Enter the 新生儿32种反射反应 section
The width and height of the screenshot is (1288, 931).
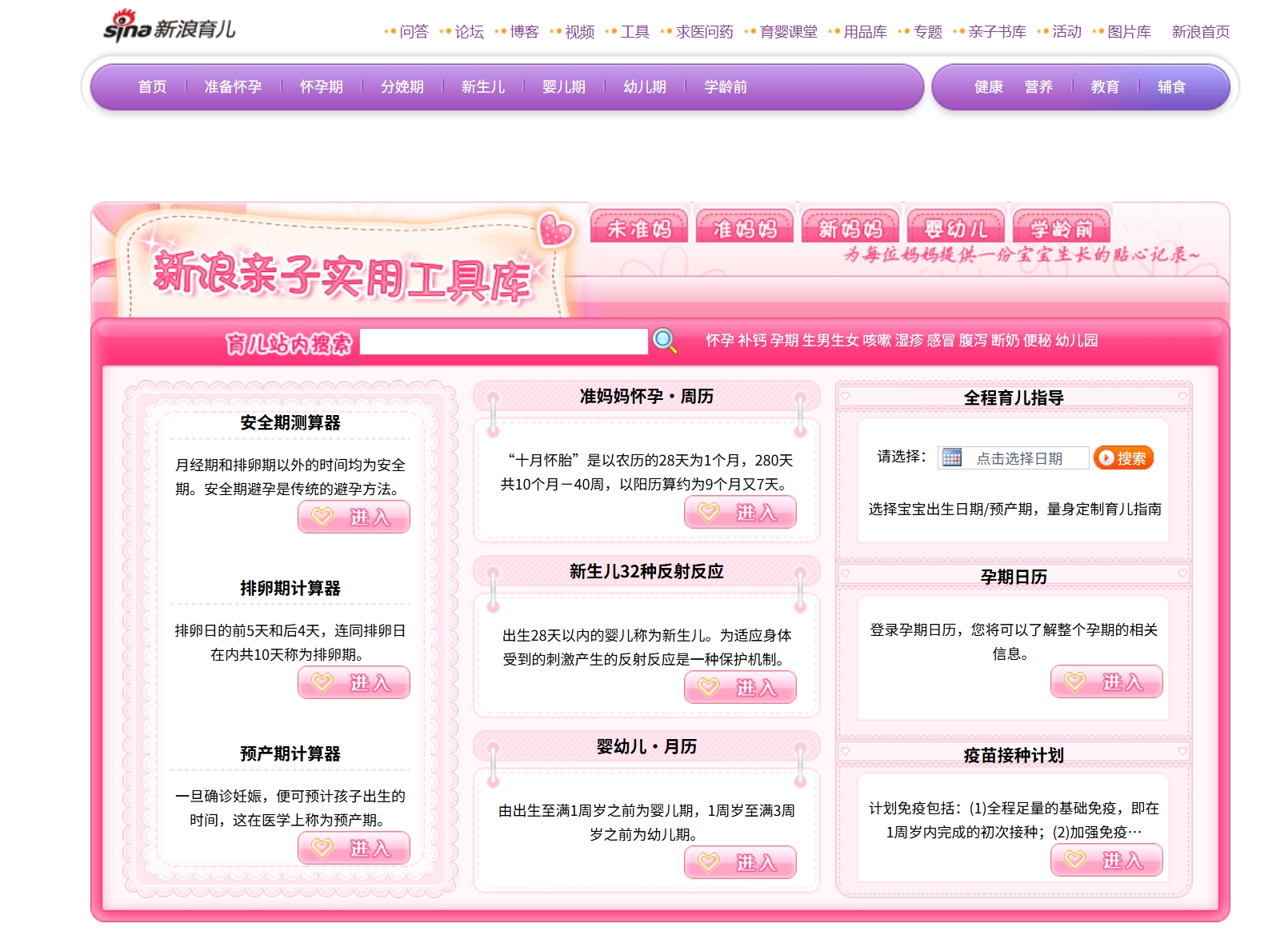pos(740,687)
